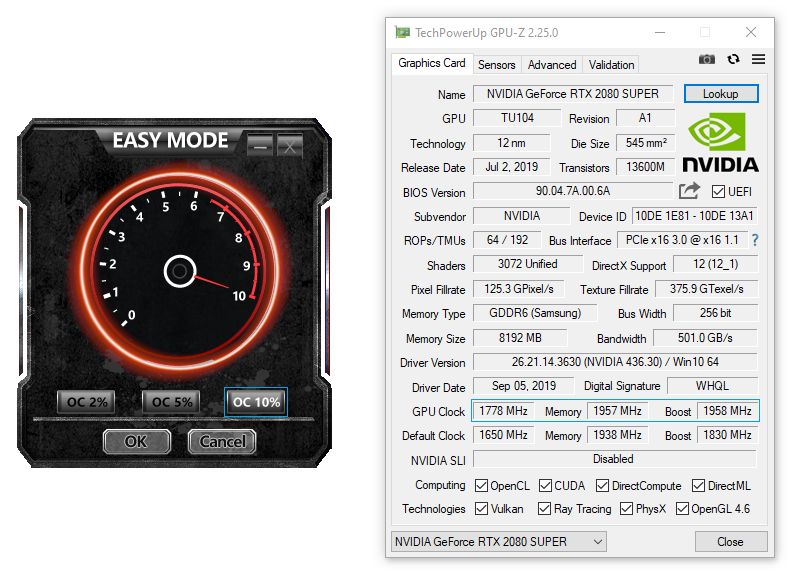Click the overclock gauge dial center
This screenshot has height=574, width=793.
pos(180,271)
